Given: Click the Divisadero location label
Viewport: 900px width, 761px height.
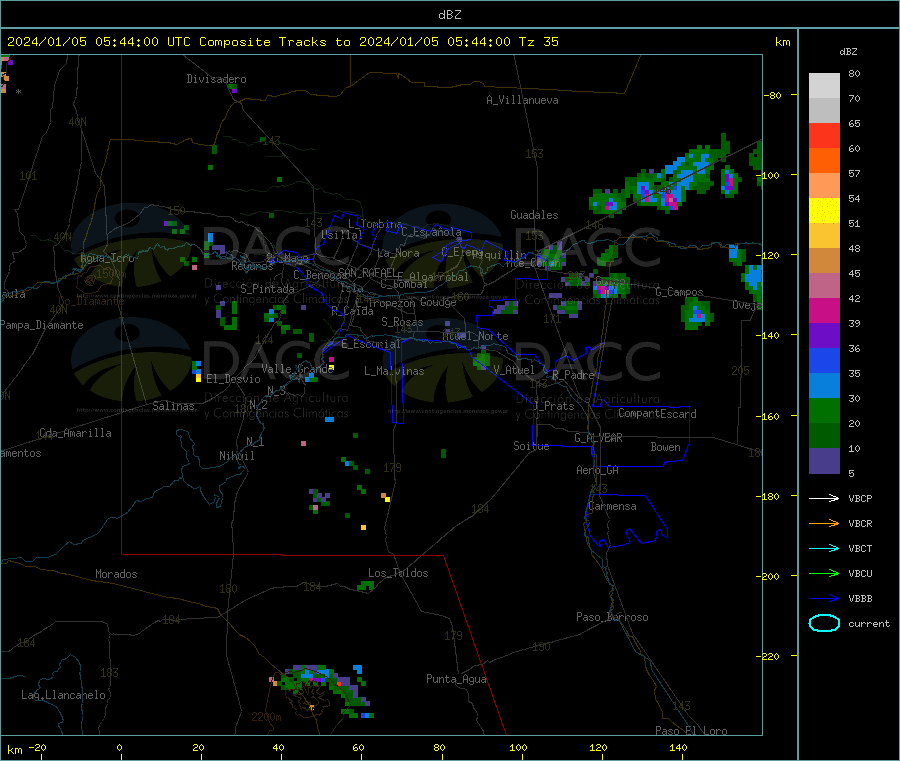Looking at the screenshot, I should [216, 79].
